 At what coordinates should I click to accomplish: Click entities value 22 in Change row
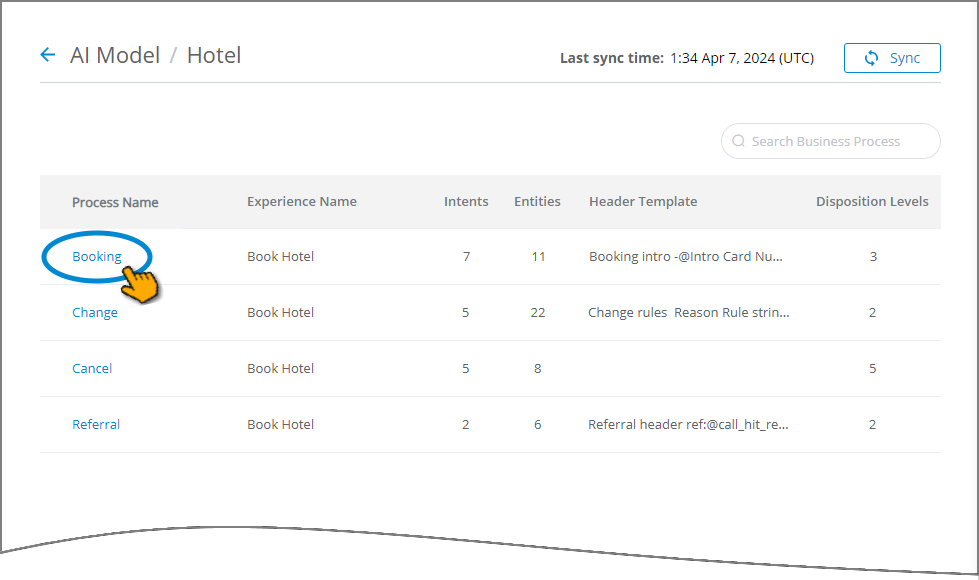[x=538, y=313]
